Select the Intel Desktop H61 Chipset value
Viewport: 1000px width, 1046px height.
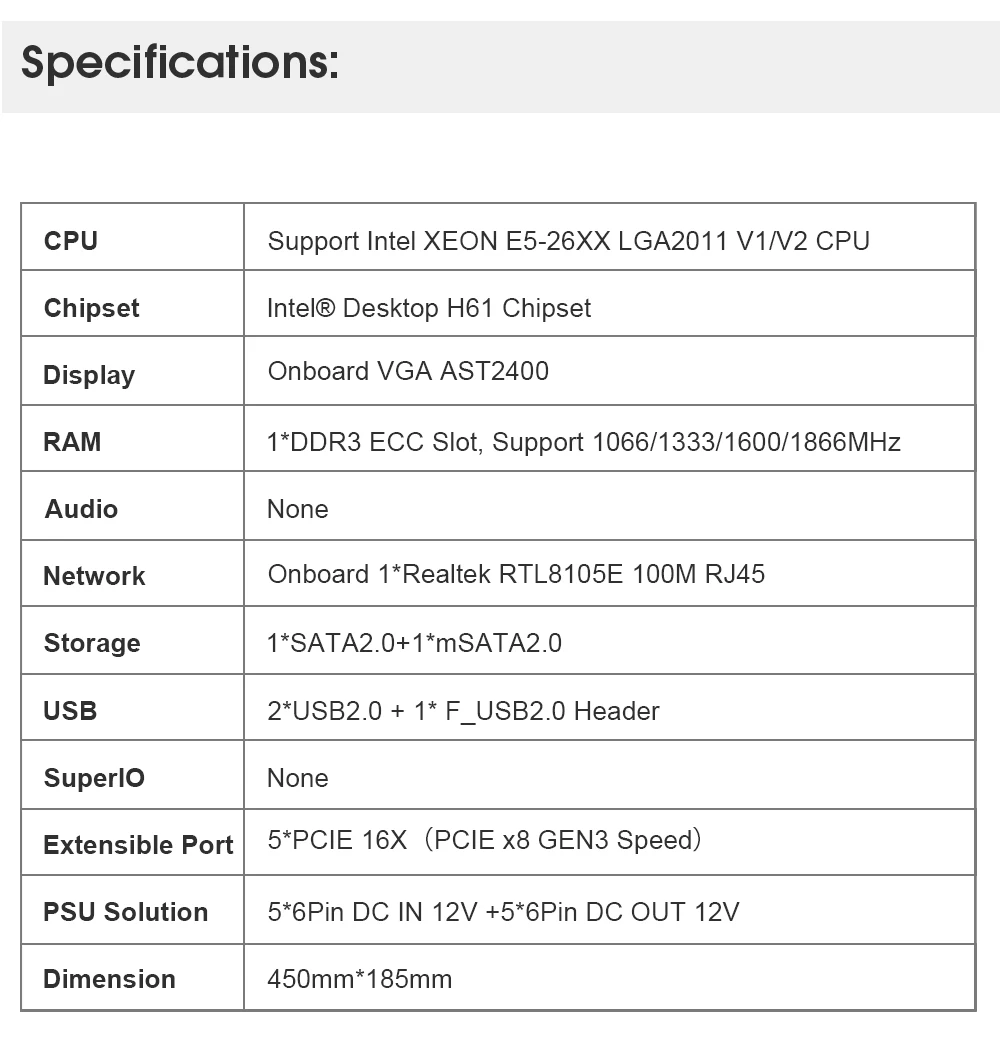[429, 308]
